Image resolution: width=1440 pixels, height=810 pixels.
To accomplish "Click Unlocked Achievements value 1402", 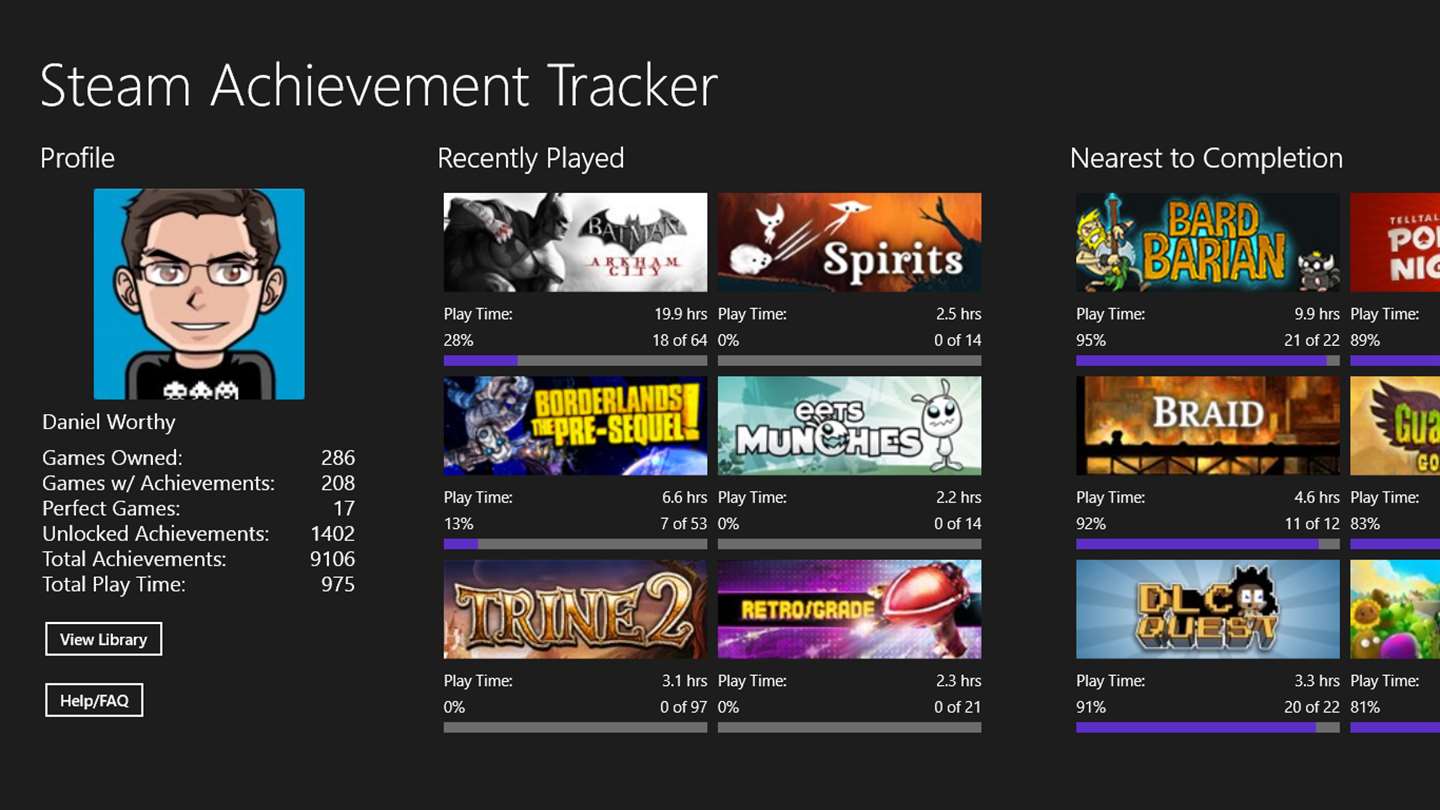I will [x=333, y=534].
